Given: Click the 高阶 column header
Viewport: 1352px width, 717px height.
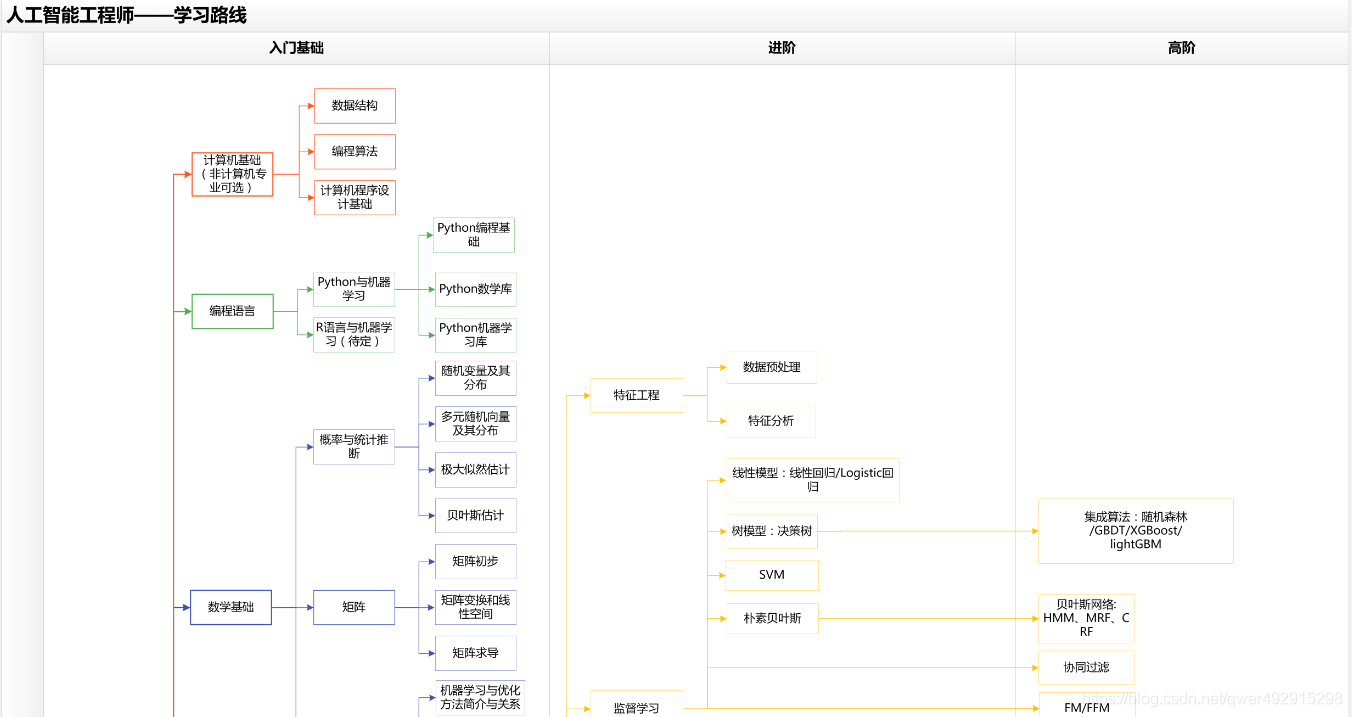Looking at the screenshot, I should click(1182, 48).
